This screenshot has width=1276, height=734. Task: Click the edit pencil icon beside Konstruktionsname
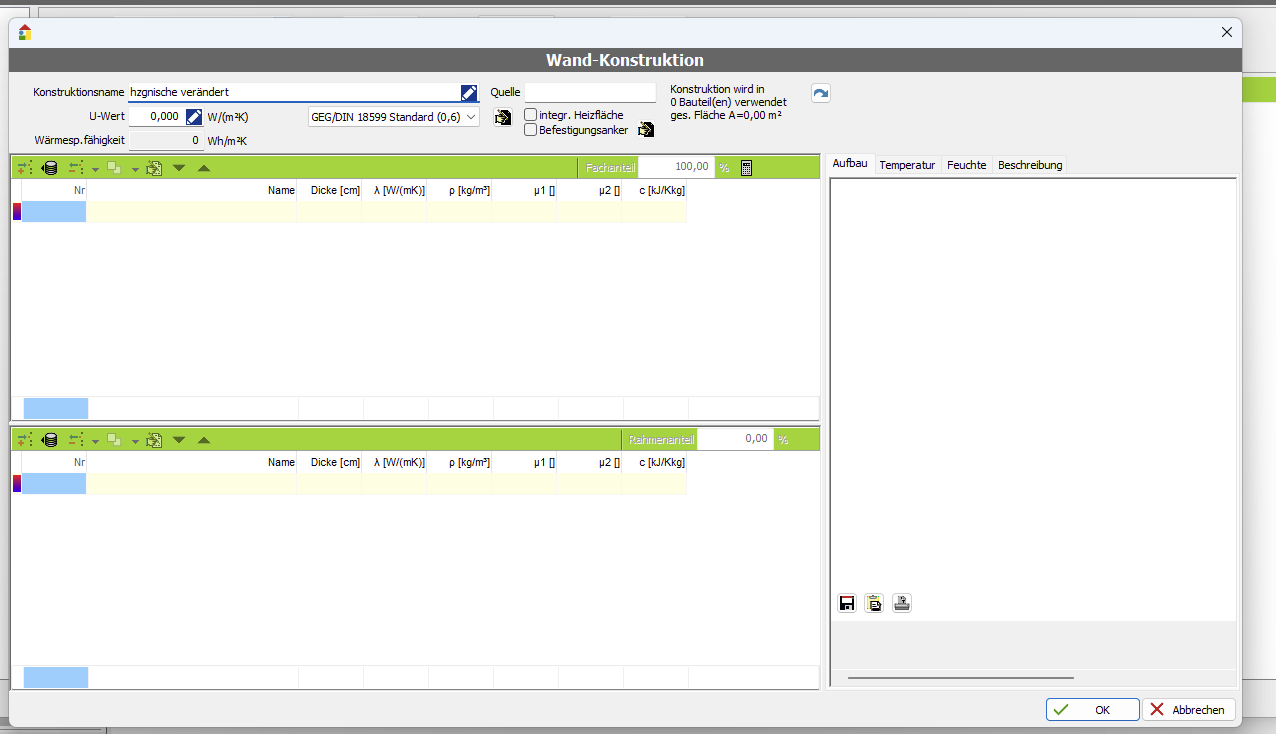(x=469, y=92)
